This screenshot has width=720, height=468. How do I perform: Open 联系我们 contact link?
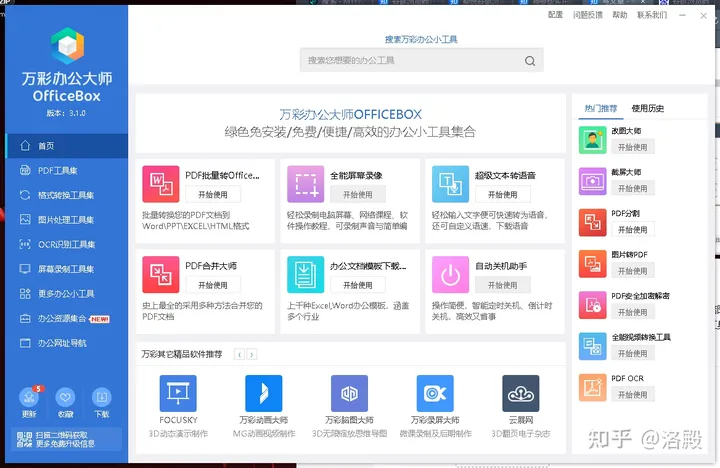652,15
